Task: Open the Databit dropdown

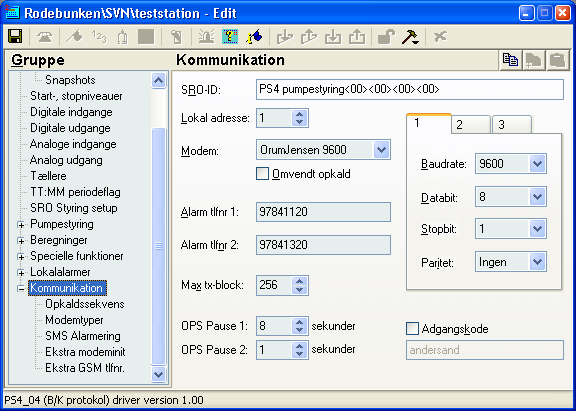Action: tap(537, 197)
